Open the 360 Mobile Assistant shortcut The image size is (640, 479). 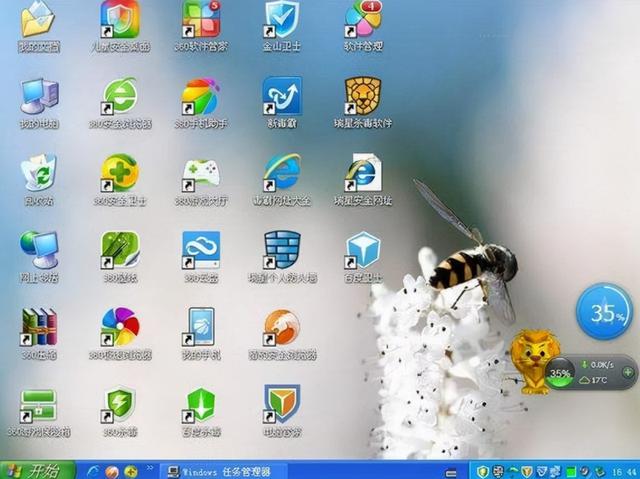click(x=201, y=97)
